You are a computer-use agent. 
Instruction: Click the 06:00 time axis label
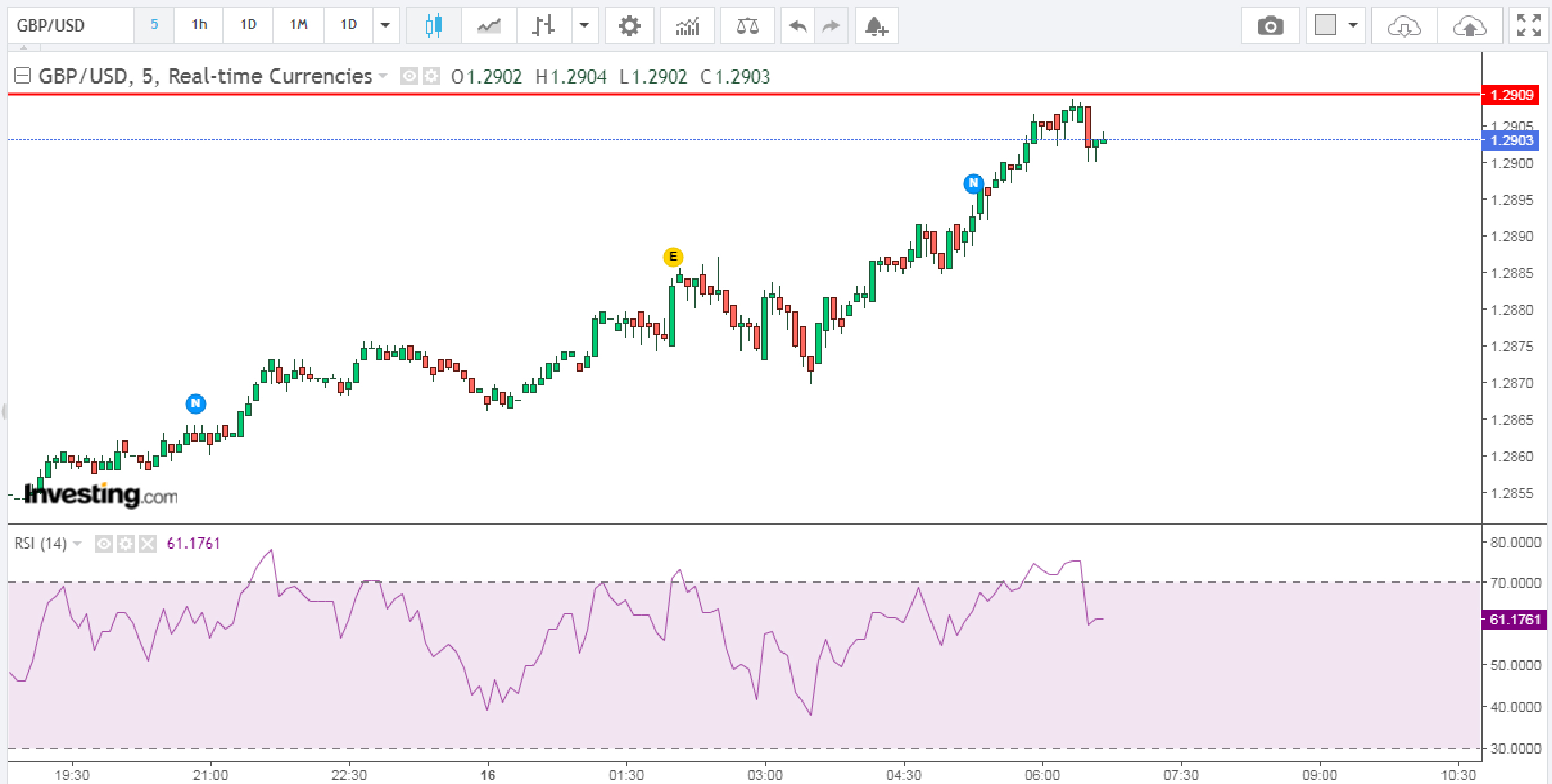pos(1042,775)
